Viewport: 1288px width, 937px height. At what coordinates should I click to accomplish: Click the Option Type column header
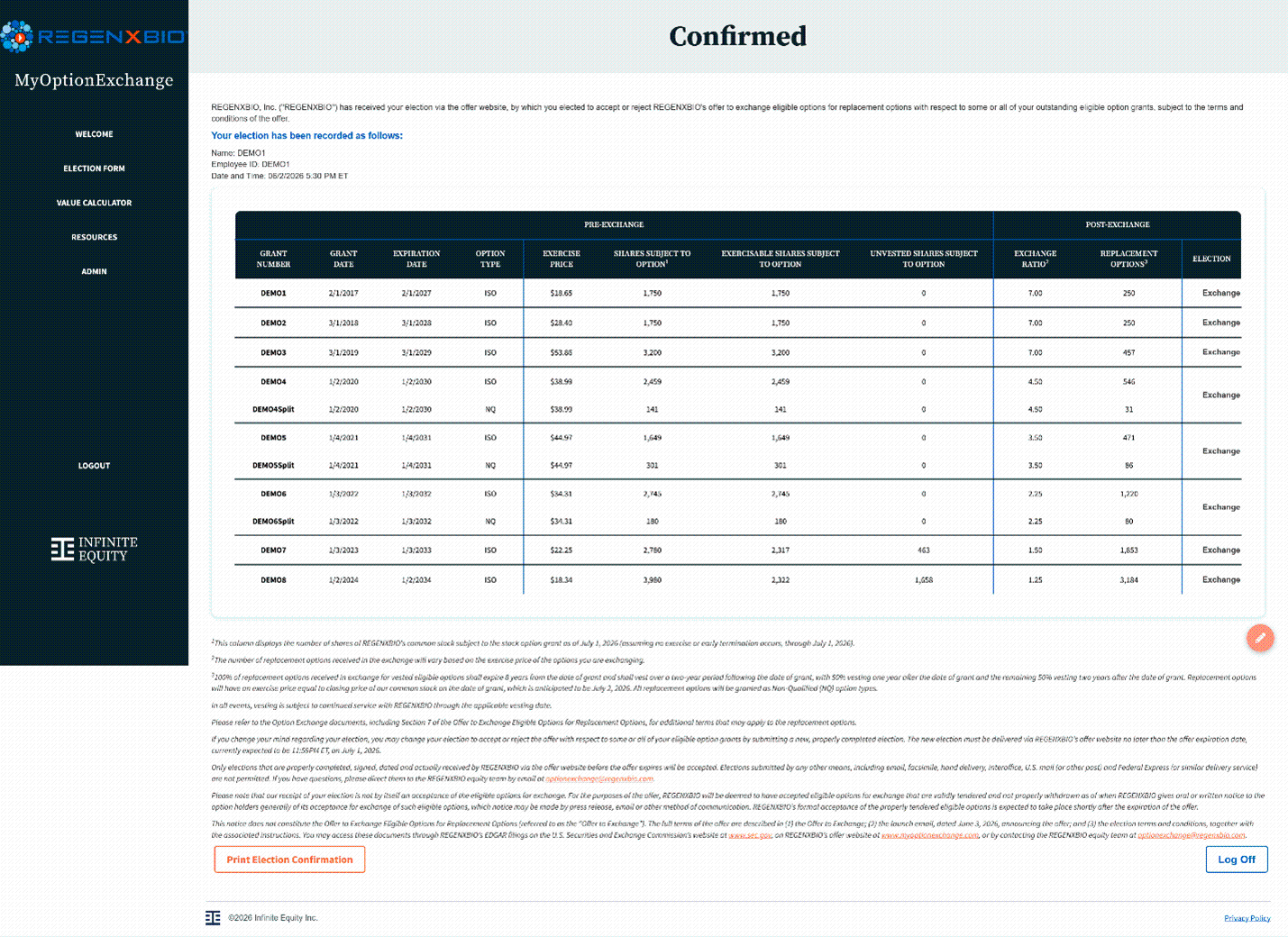[490, 259]
